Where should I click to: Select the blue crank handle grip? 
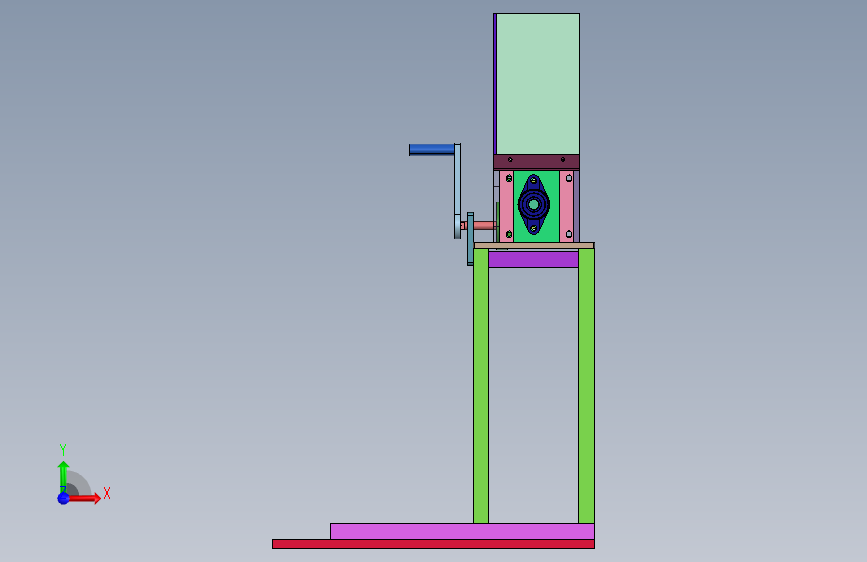tap(432, 149)
